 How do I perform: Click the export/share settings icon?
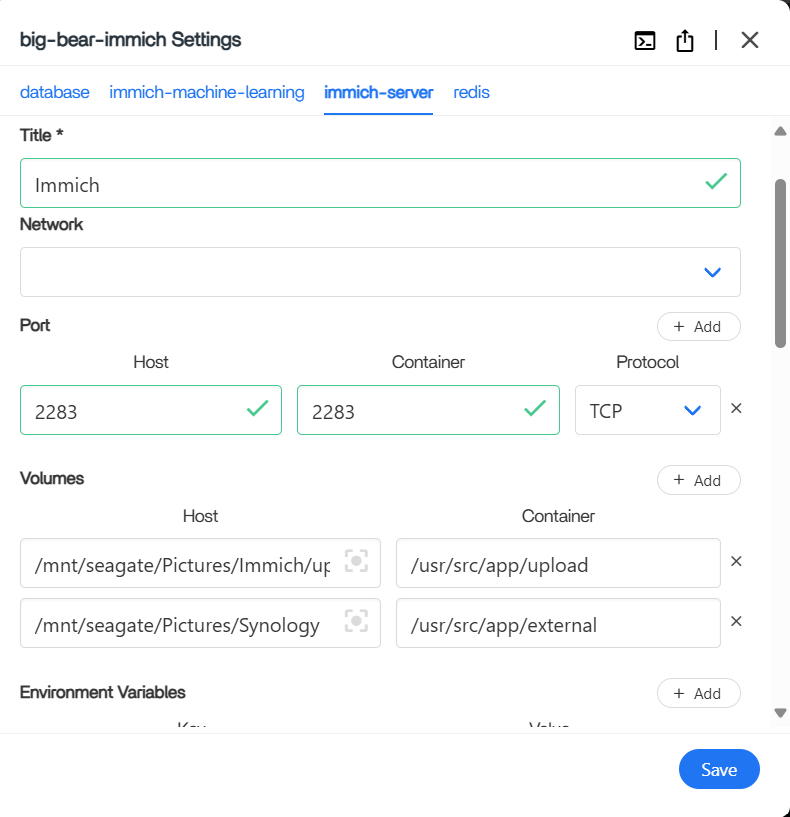[x=685, y=41]
